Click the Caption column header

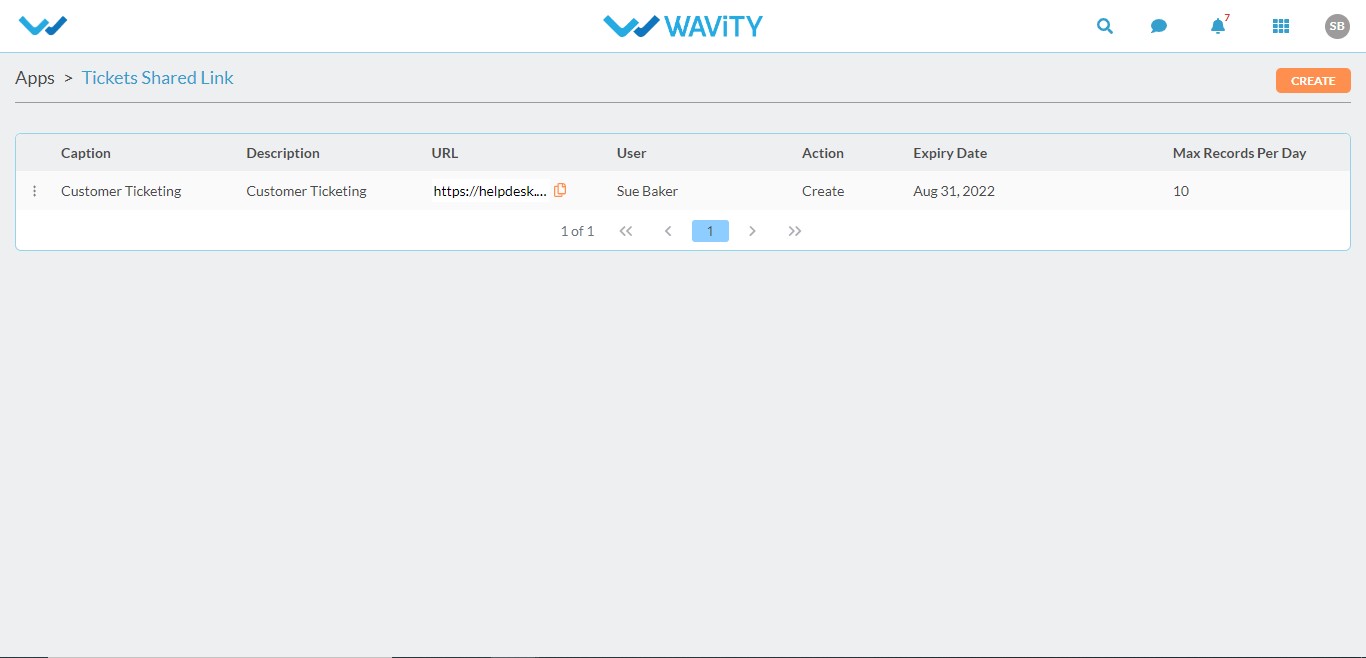pos(86,153)
